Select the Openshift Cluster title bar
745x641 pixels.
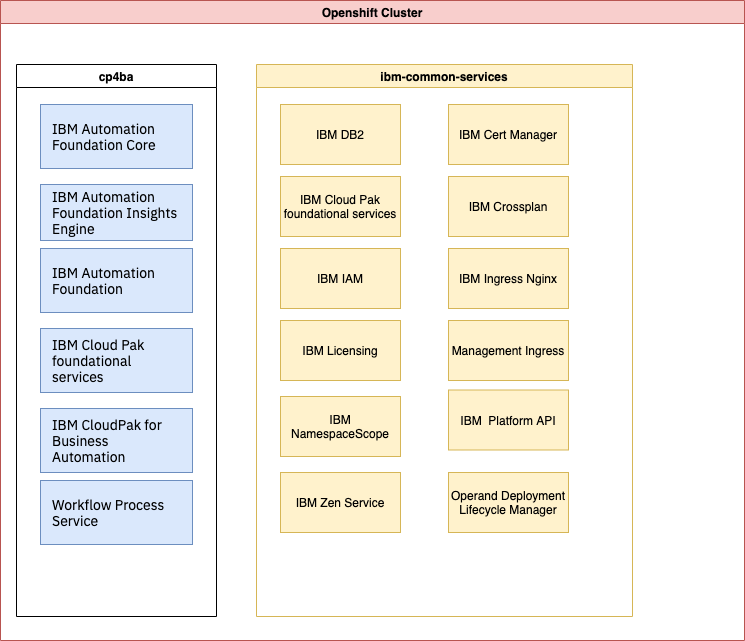[x=372, y=12]
